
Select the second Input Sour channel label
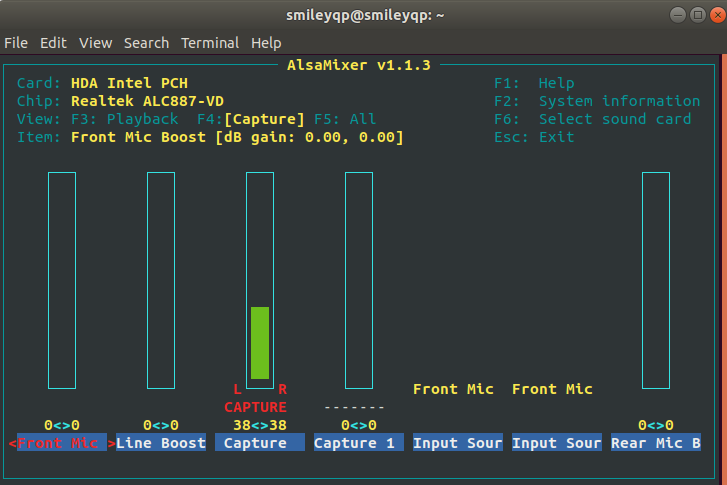(x=556, y=443)
